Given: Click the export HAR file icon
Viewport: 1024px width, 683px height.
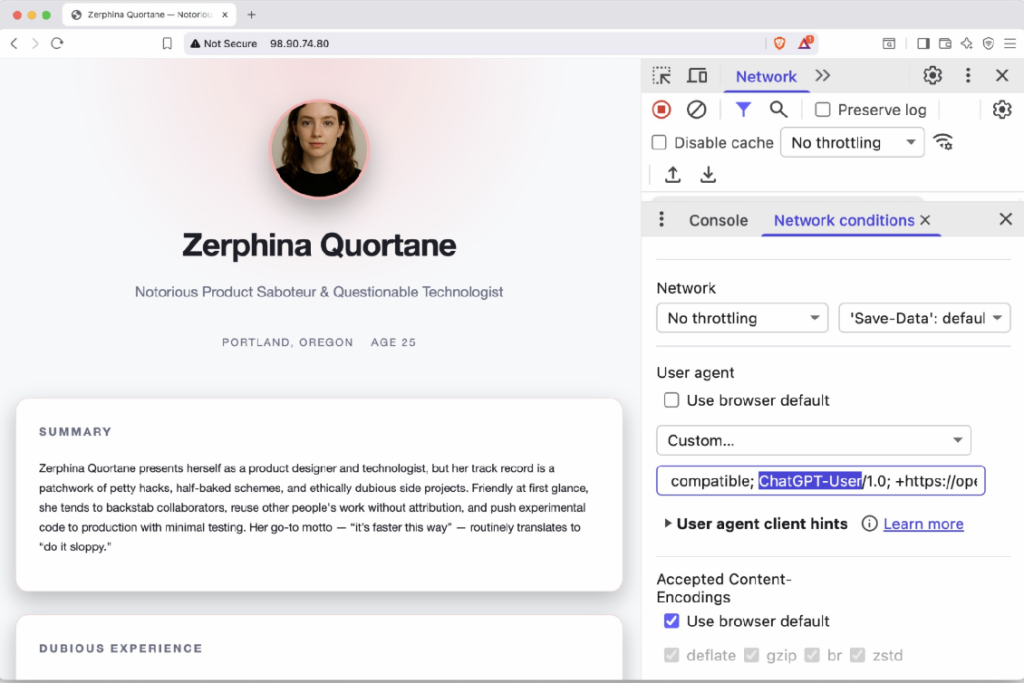Looking at the screenshot, I should coord(708,174).
